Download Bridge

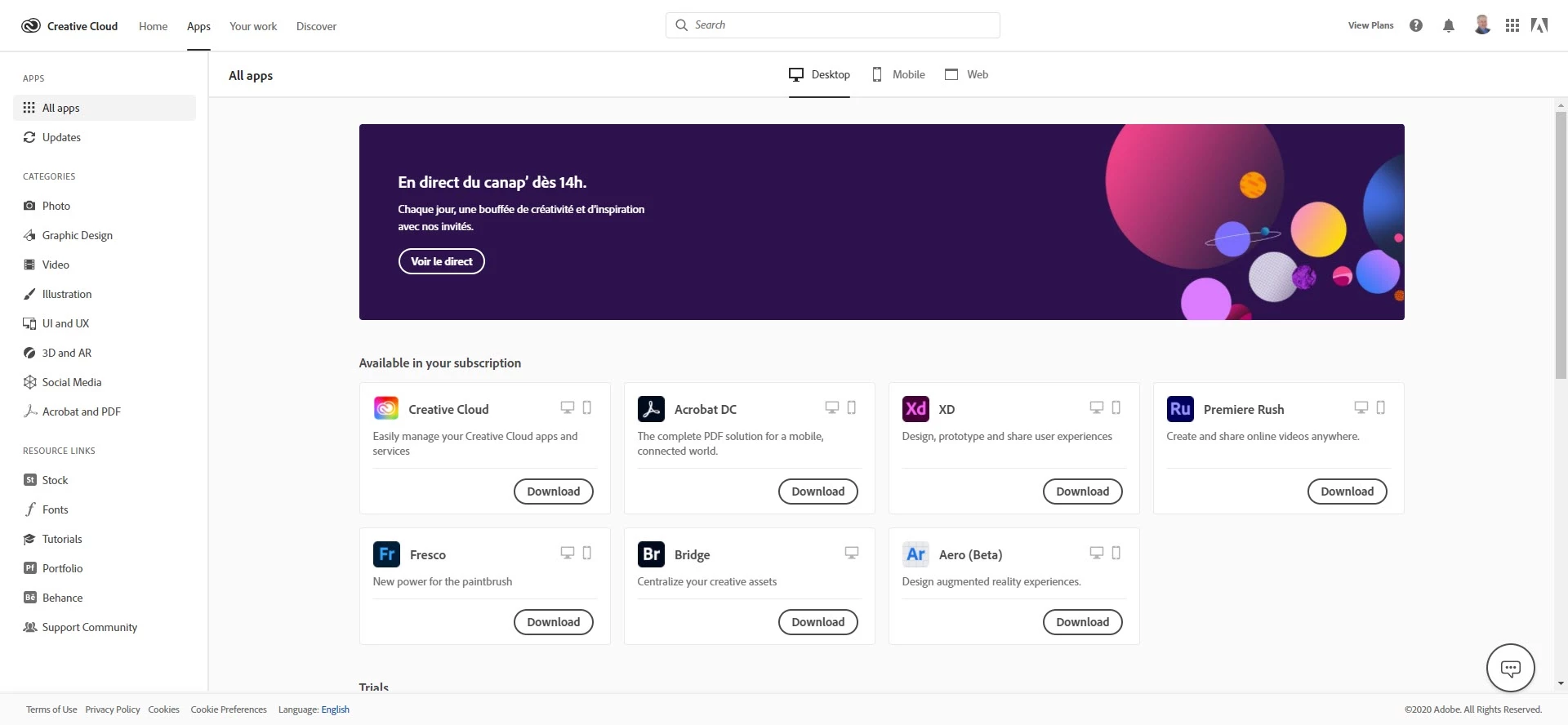[818, 622]
